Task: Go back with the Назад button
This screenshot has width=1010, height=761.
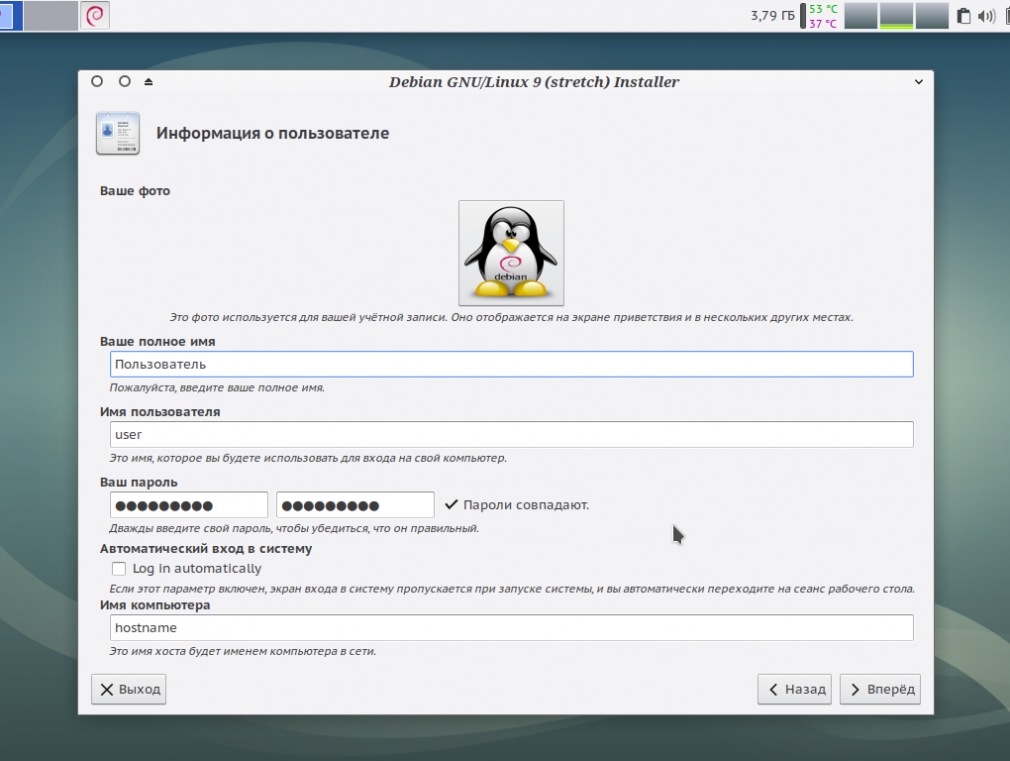Action: 795,689
